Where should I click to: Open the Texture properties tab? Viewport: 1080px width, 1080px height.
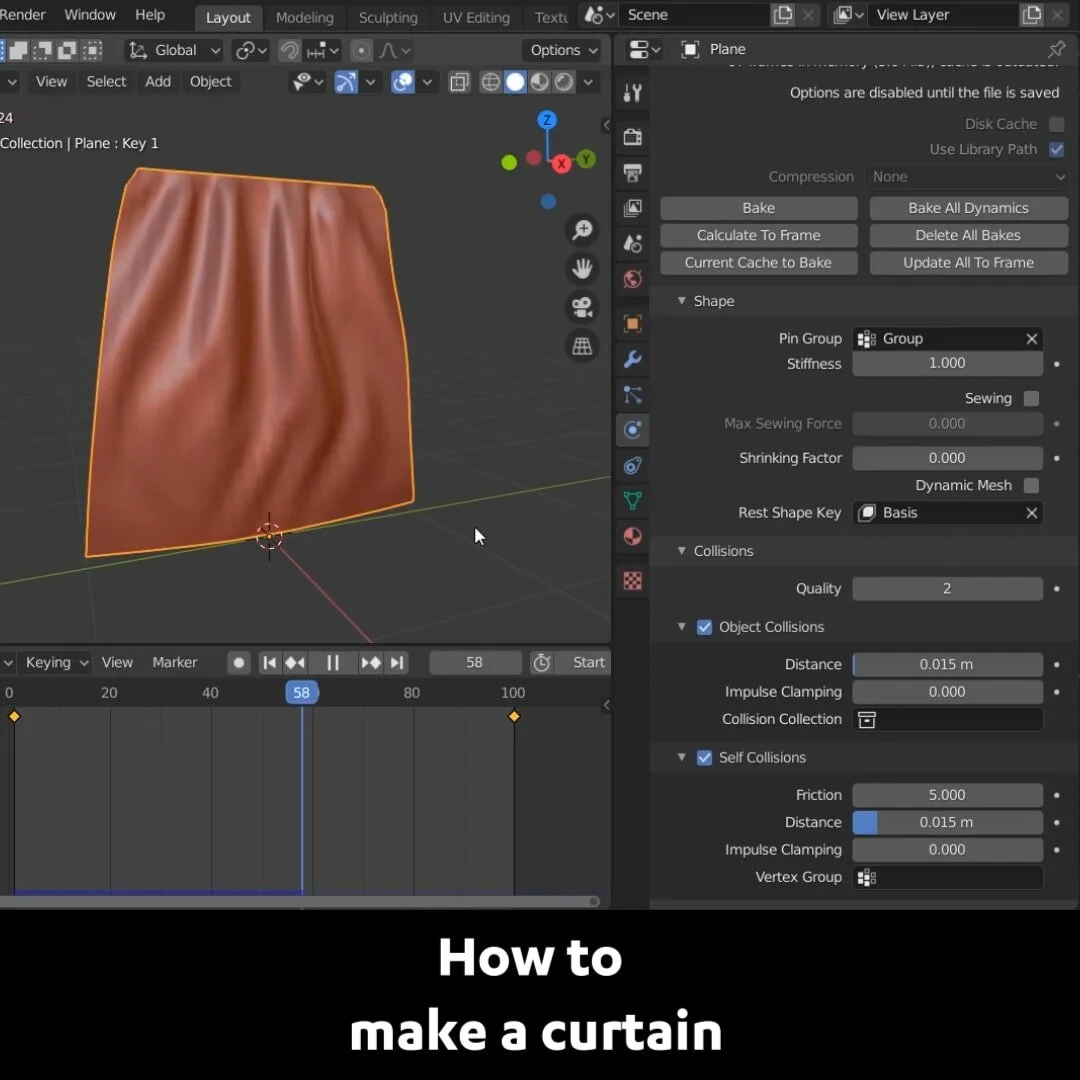[632, 580]
